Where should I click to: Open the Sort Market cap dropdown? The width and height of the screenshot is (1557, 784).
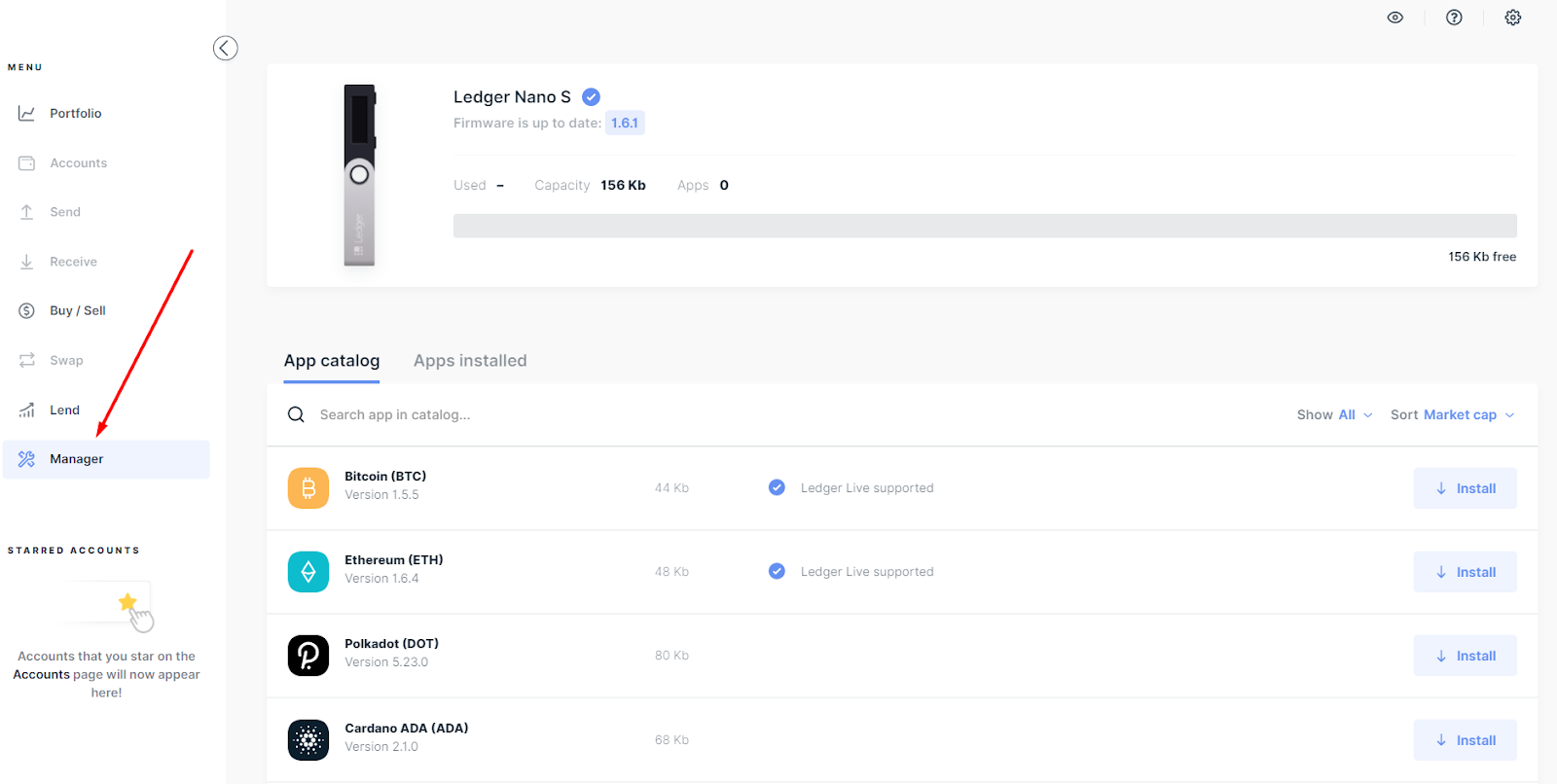(x=1452, y=414)
